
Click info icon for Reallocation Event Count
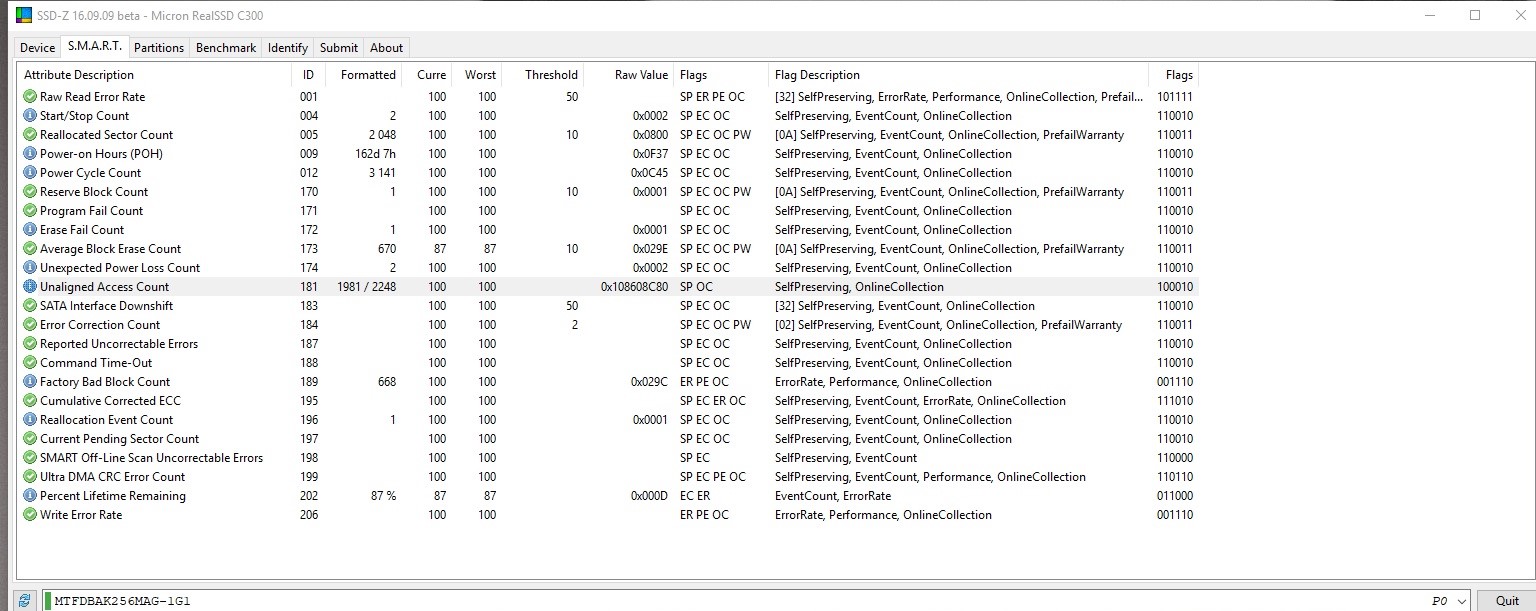[x=30, y=420]
